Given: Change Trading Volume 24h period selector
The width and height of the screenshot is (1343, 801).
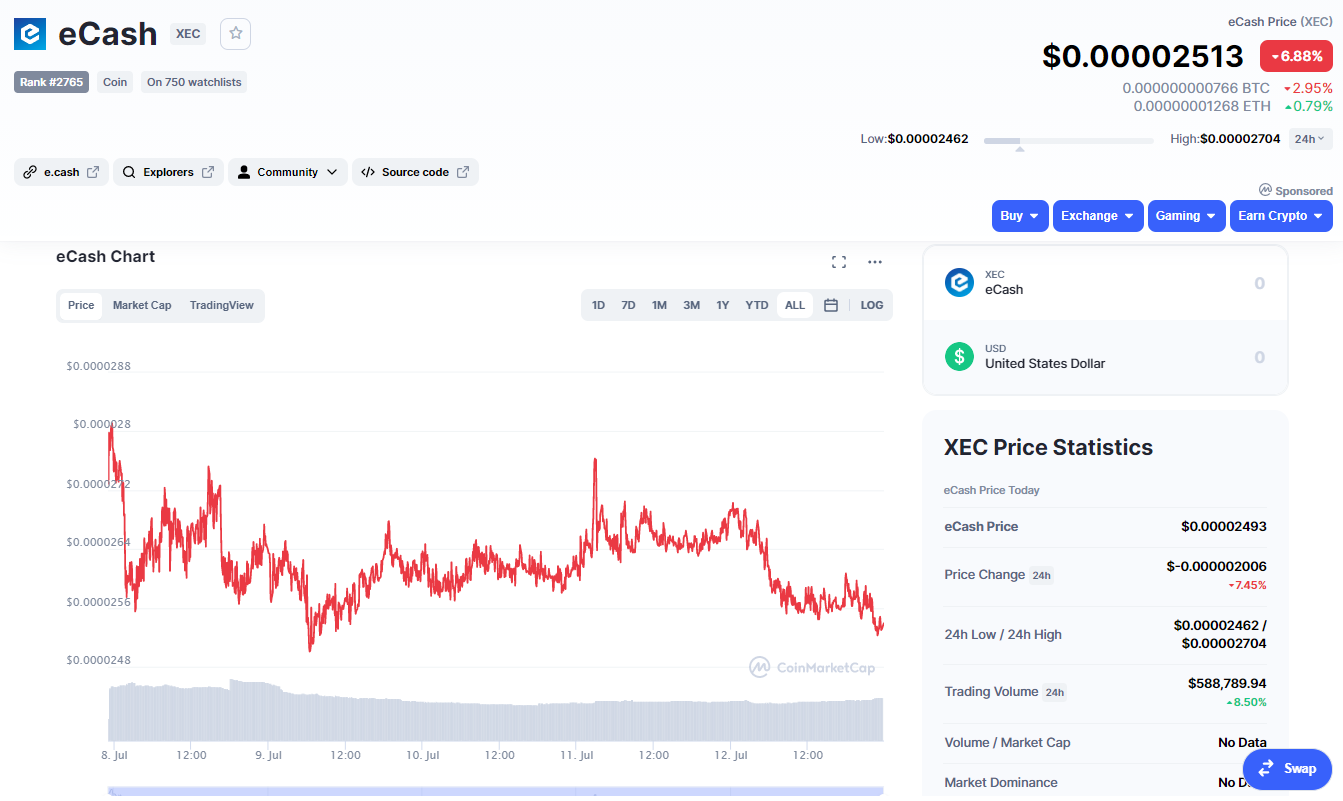Looking at the screenshot, I should [1054, 692].
